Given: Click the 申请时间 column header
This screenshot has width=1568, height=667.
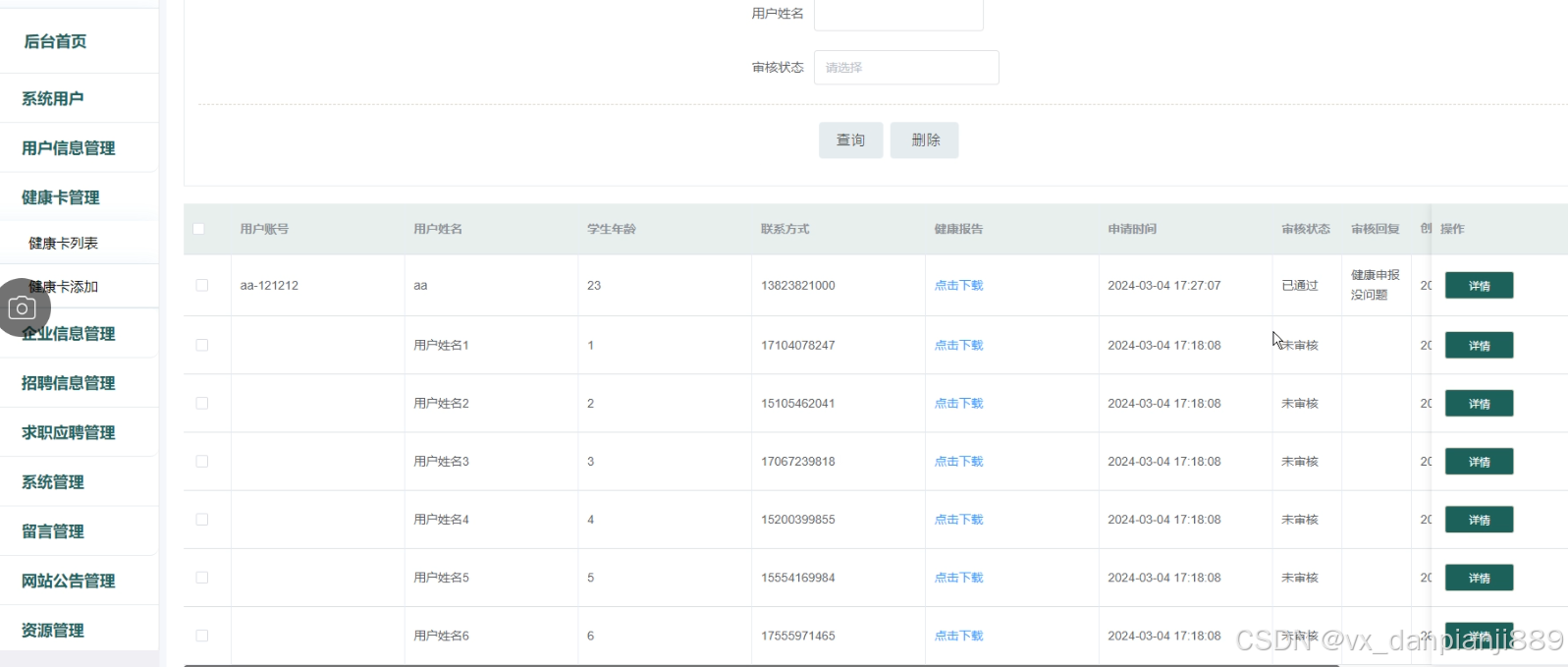Looking at the screenshot, I should point(1132,229).
